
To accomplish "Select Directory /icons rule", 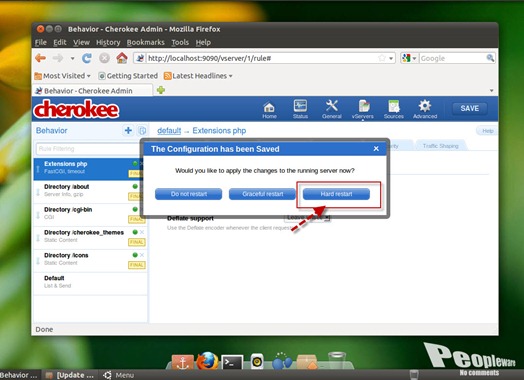I will 90,260.
